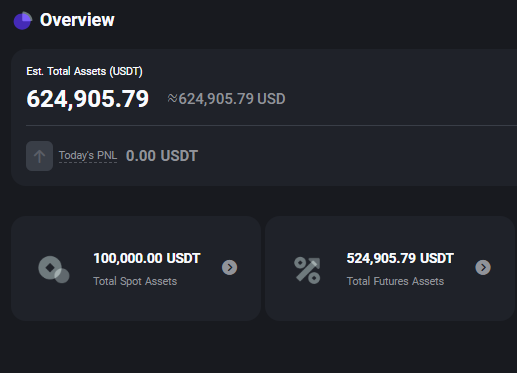Click the Total Futures Assets percent-arrow icon

tap(307, 270)
